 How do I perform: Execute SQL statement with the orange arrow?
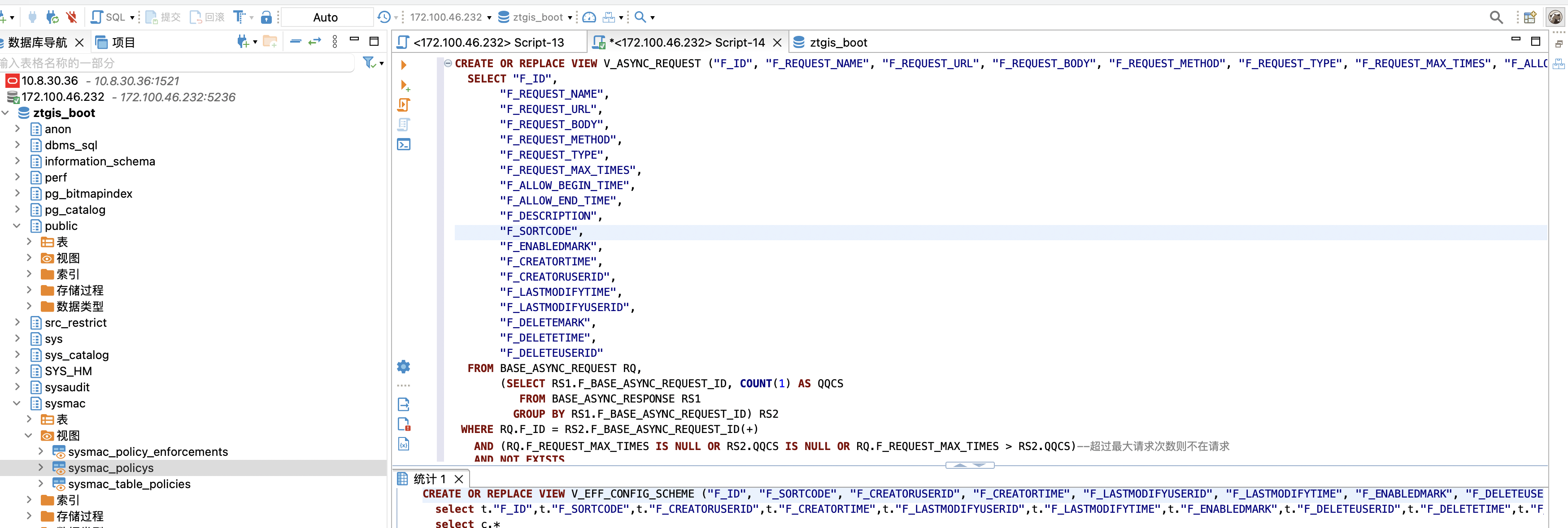(403, 65)
